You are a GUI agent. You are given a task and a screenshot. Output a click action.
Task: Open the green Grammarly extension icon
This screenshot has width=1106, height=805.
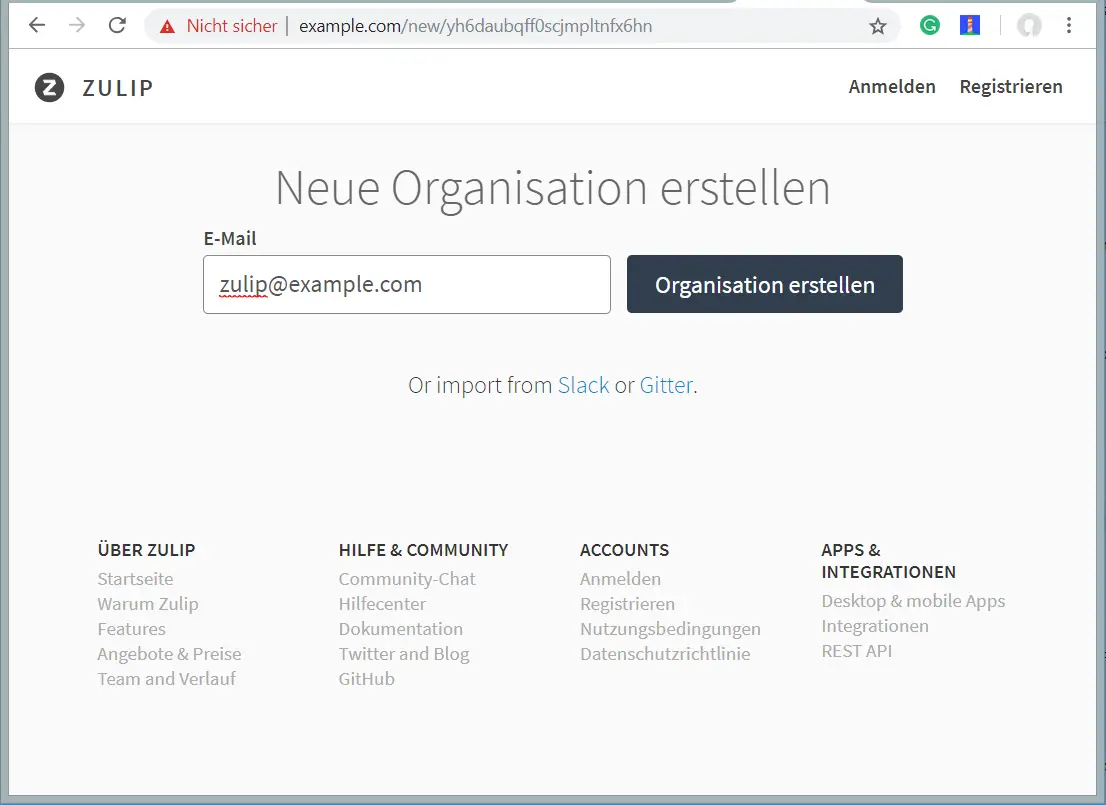930,26
